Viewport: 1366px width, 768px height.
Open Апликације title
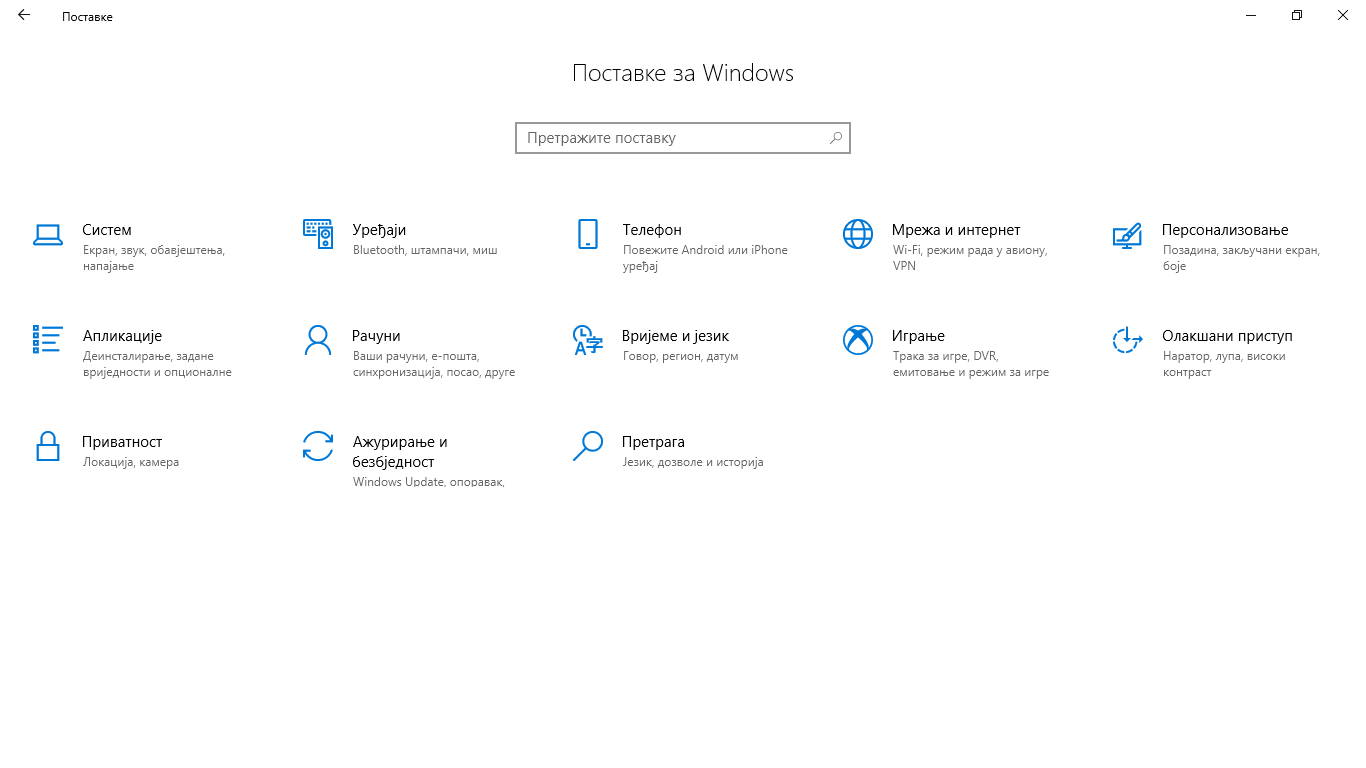click(122, 336)
